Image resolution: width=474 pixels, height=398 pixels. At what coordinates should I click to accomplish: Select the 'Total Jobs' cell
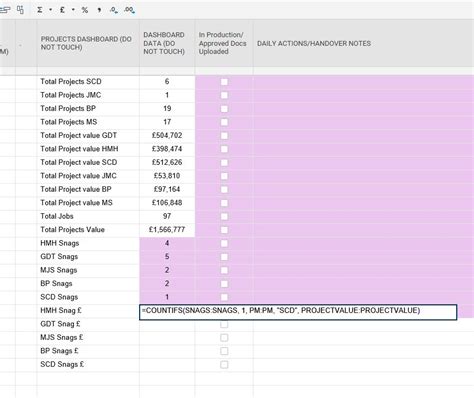(88, 216)
